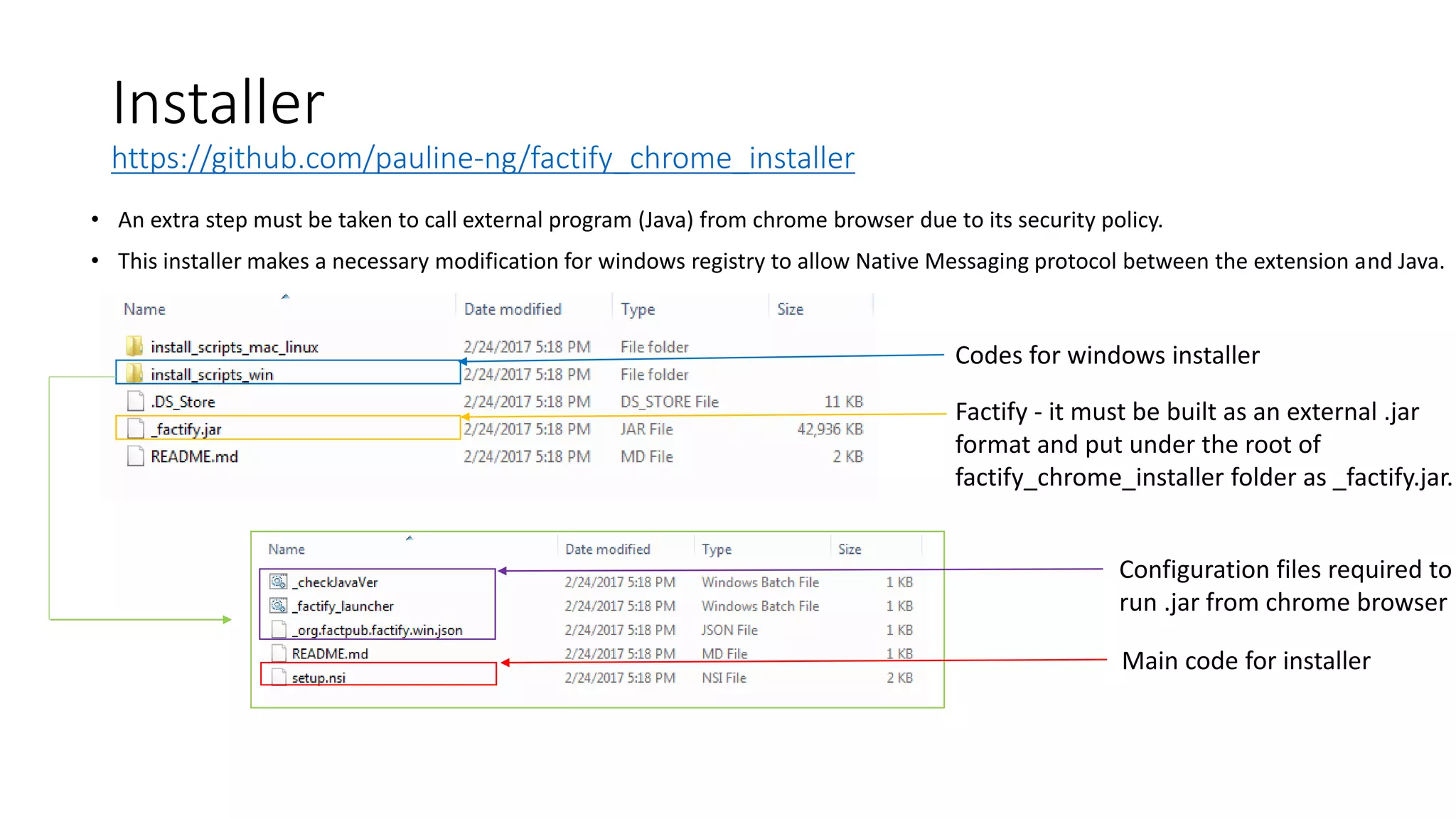Click the setup.nsi file icon
Viewport: 1456px width, 819px height.
click(x=279, y=677)
